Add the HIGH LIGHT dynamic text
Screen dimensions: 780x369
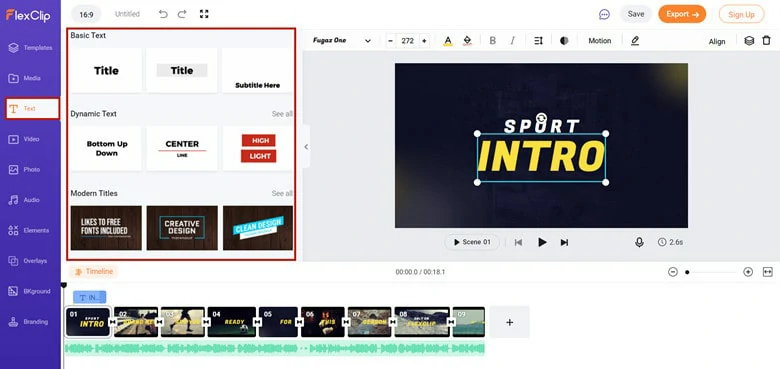257,149
